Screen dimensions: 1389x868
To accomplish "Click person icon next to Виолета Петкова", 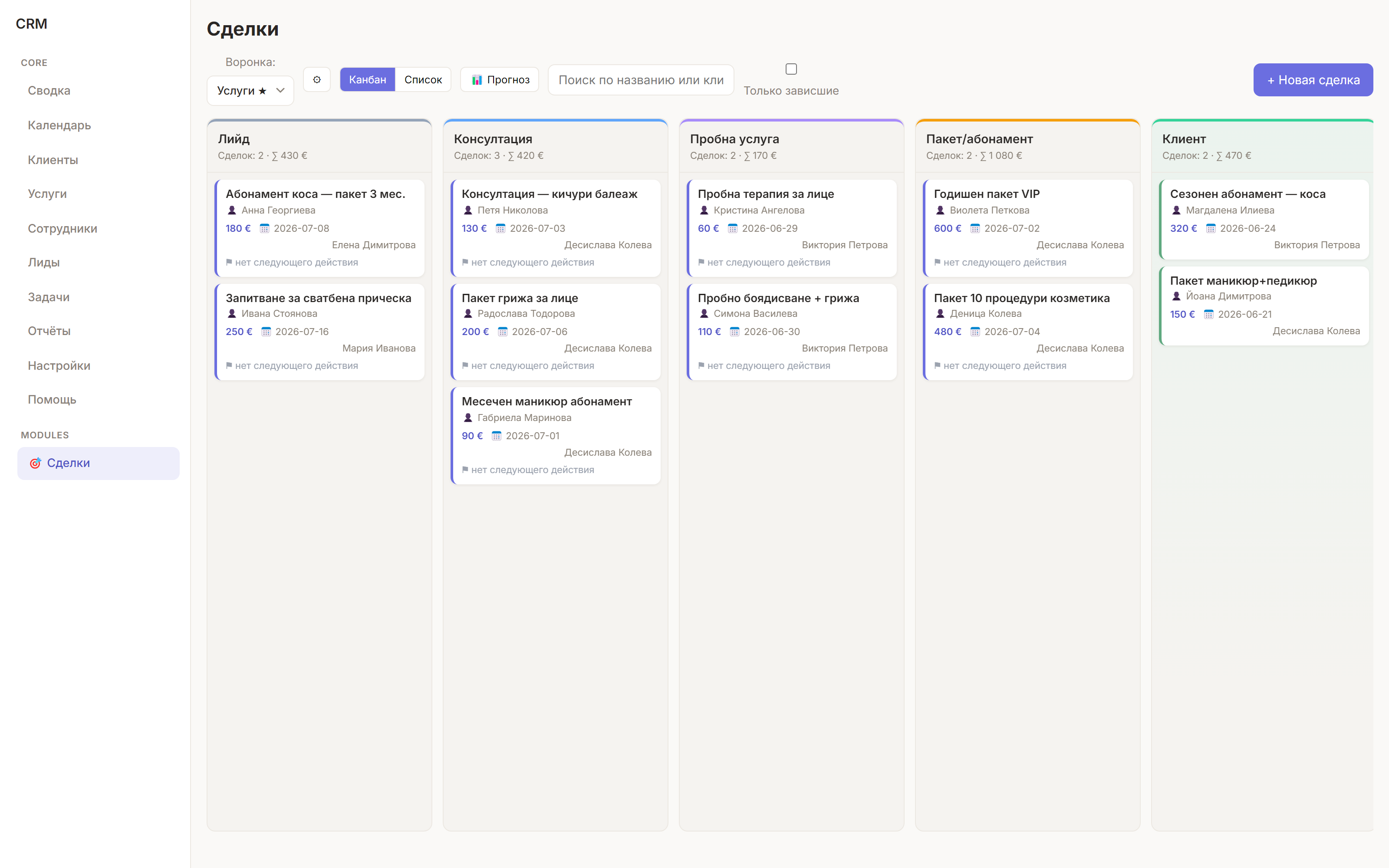I will pyautogui.click(x=940, y=210).
